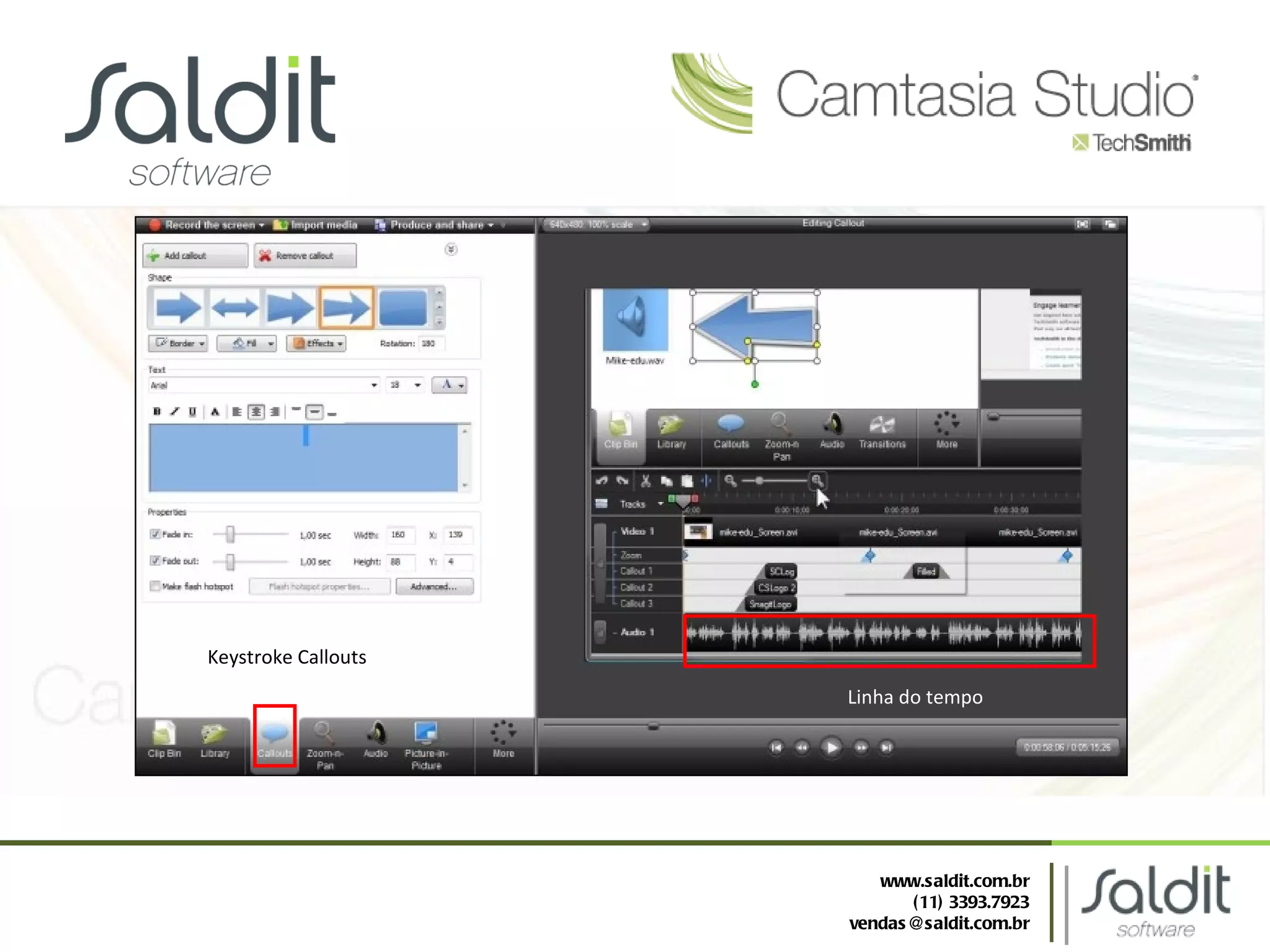The height and width of the screenshot is (952, 1270).
Task: Toggle Bold text formatting
Action: point(157,412)
